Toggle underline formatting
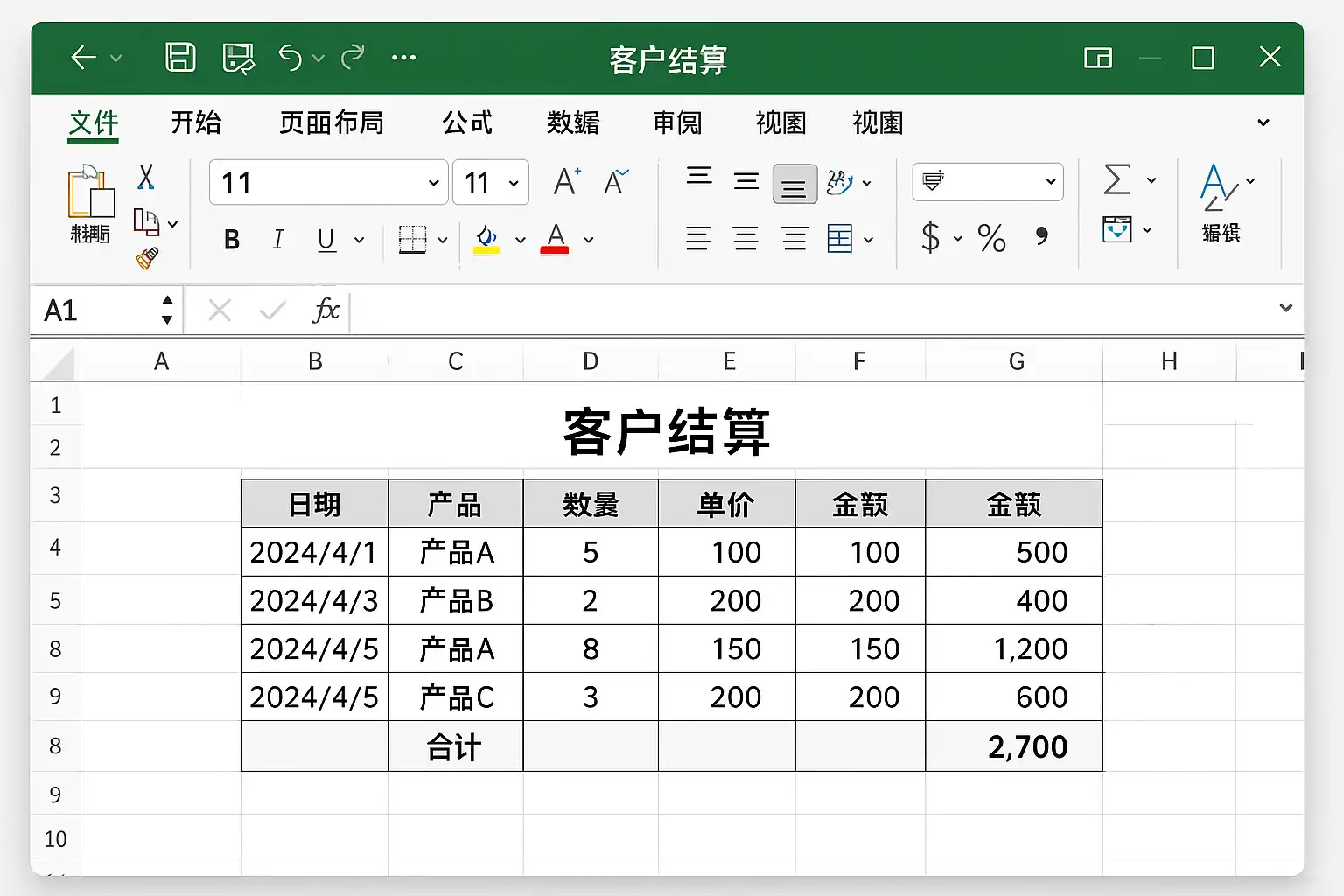This screenshot has width=1344, height=896. coord(326,239)
